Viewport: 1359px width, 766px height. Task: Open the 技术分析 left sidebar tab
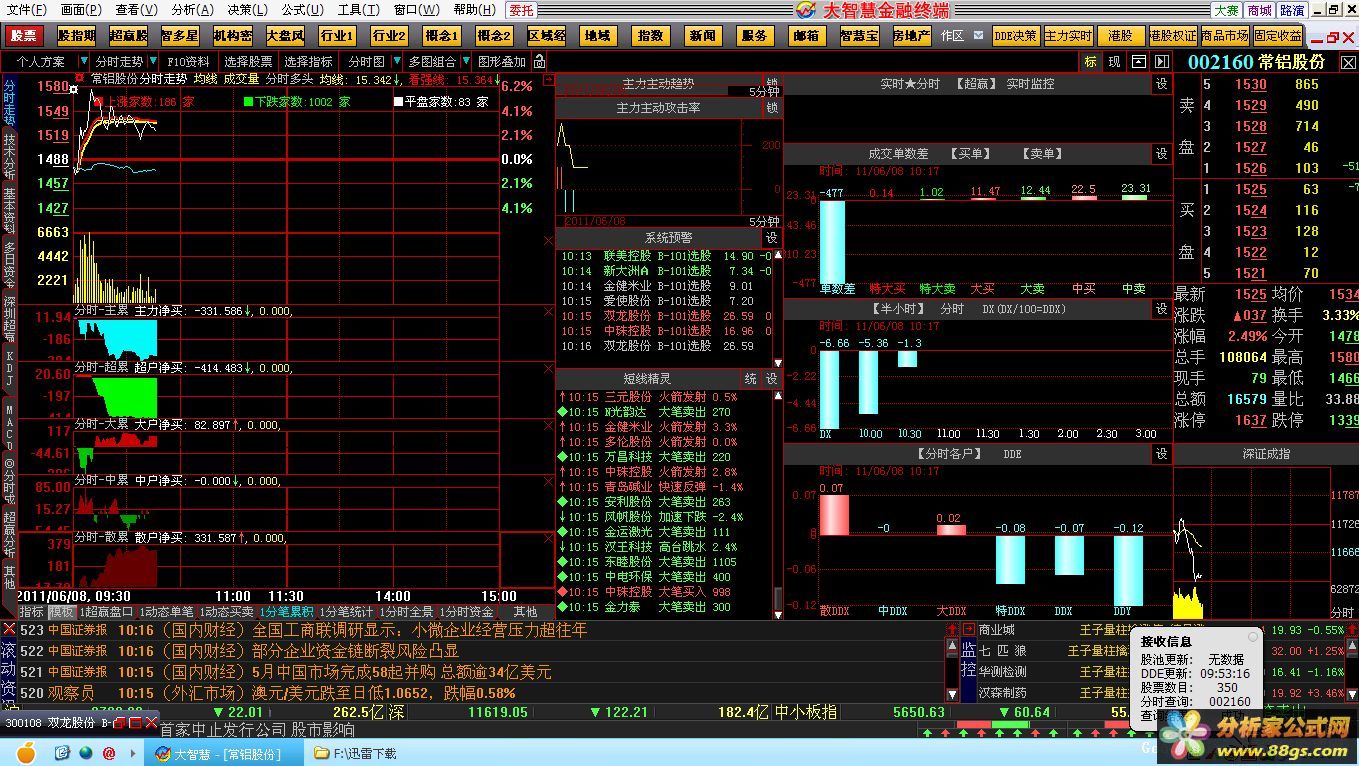(9, 156)
